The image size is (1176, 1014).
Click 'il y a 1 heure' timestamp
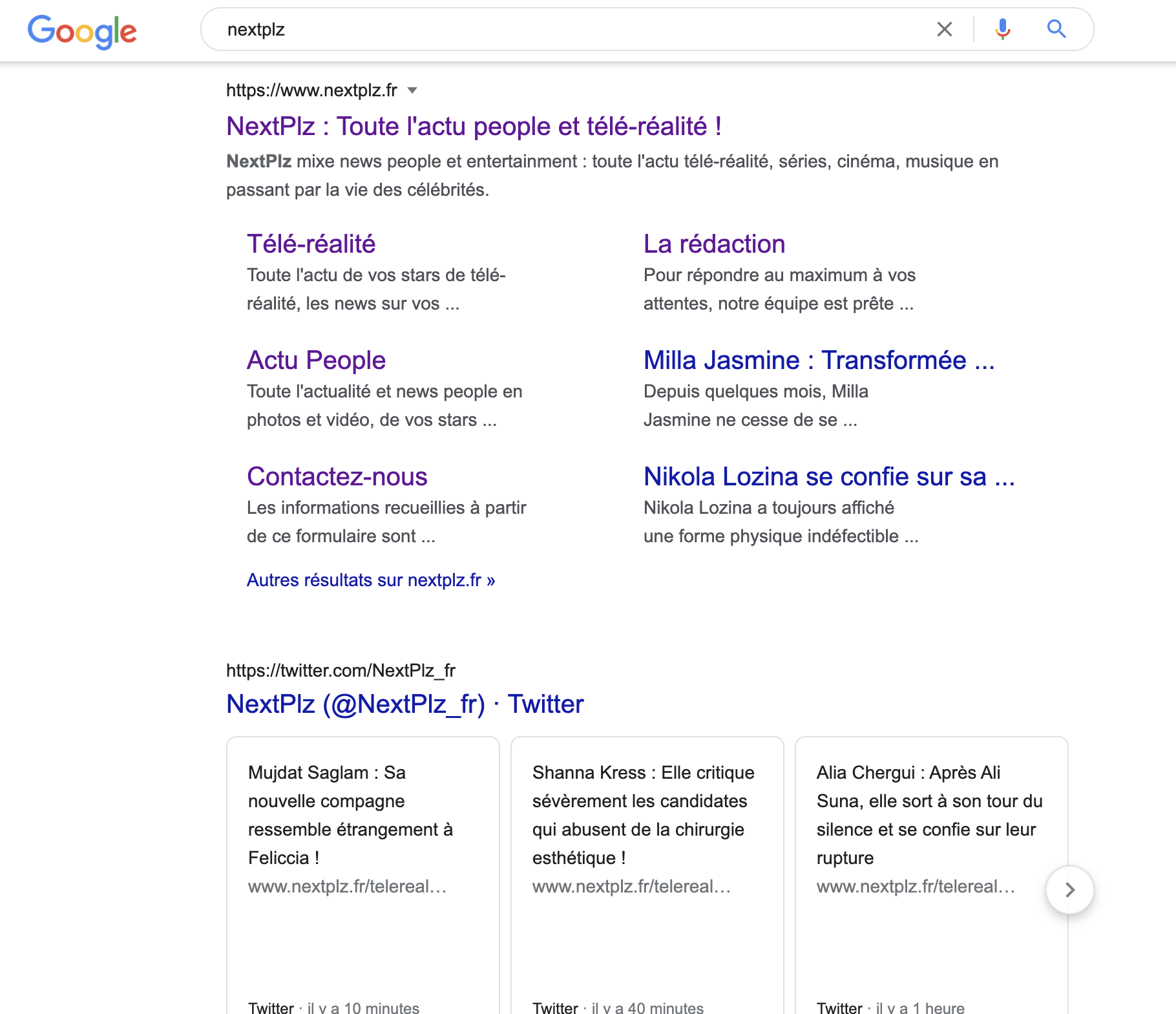click(x=920, y=1008)
